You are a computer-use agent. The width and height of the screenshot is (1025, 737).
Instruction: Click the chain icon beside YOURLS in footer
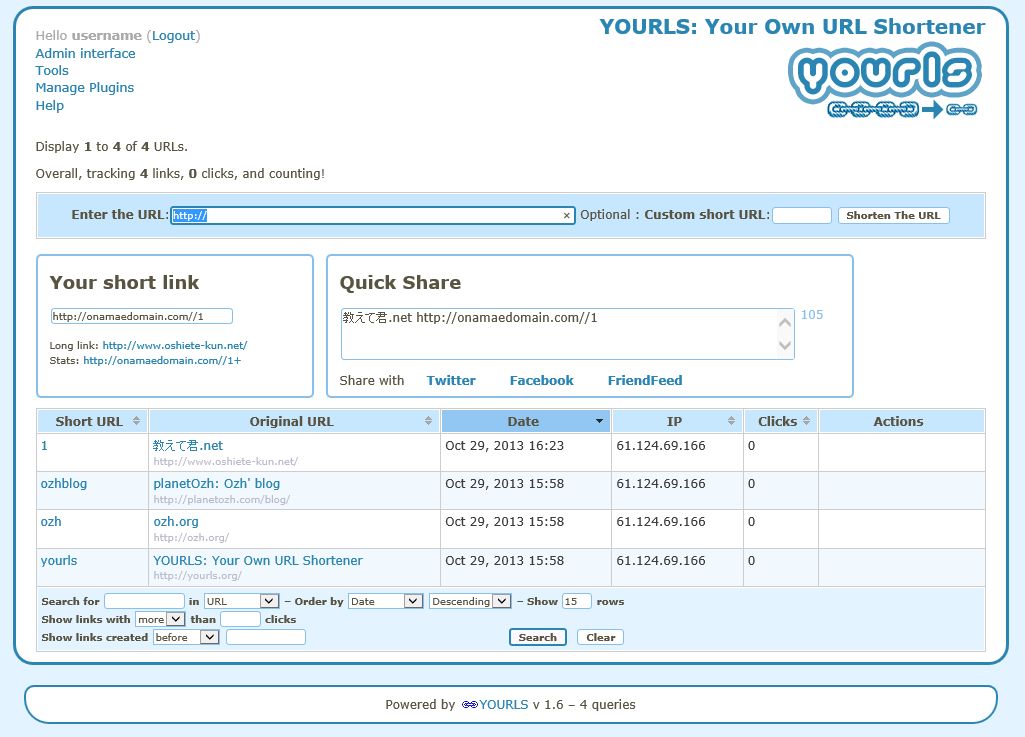[469, 704]
